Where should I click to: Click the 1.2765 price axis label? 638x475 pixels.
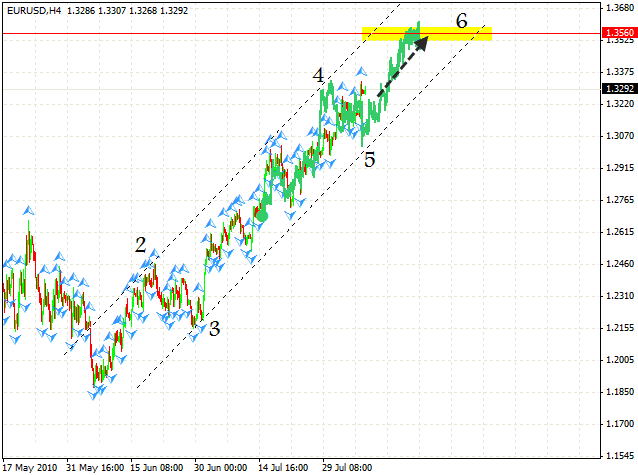pyautogui.click(x=620, y=200)
